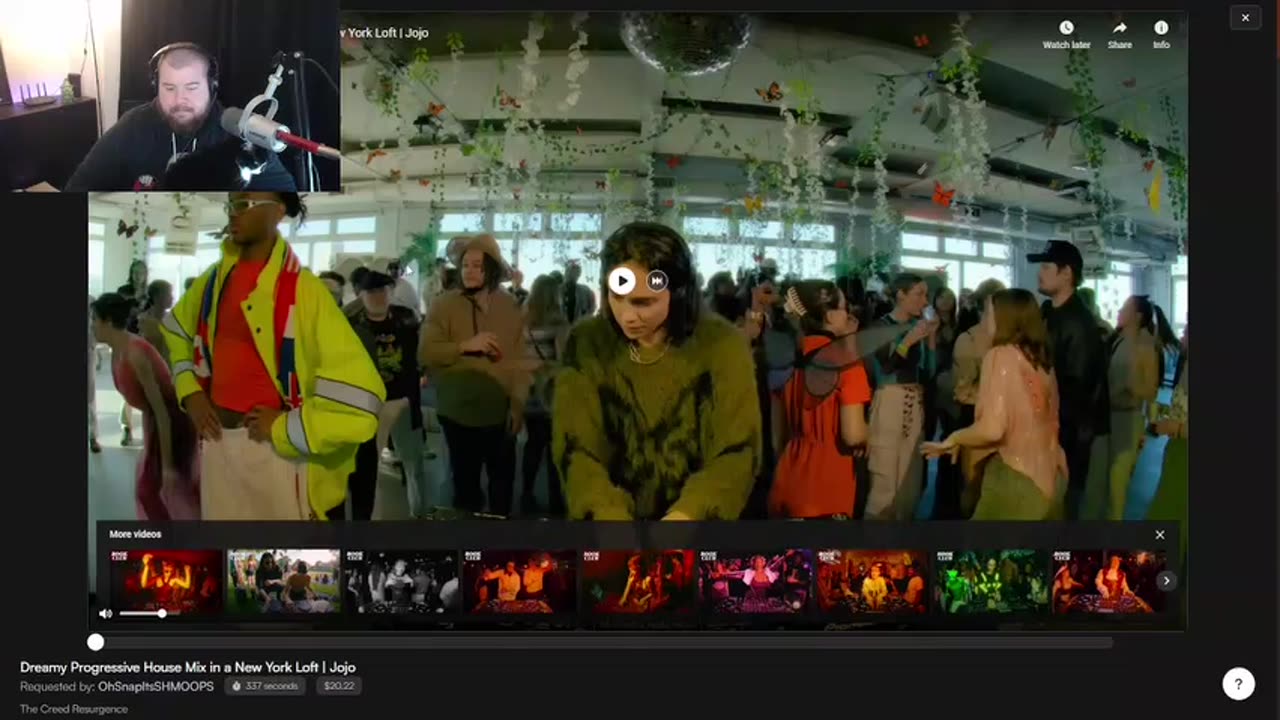
Task: Click the 337 seconds duration badge
Action: pos(265,686)
